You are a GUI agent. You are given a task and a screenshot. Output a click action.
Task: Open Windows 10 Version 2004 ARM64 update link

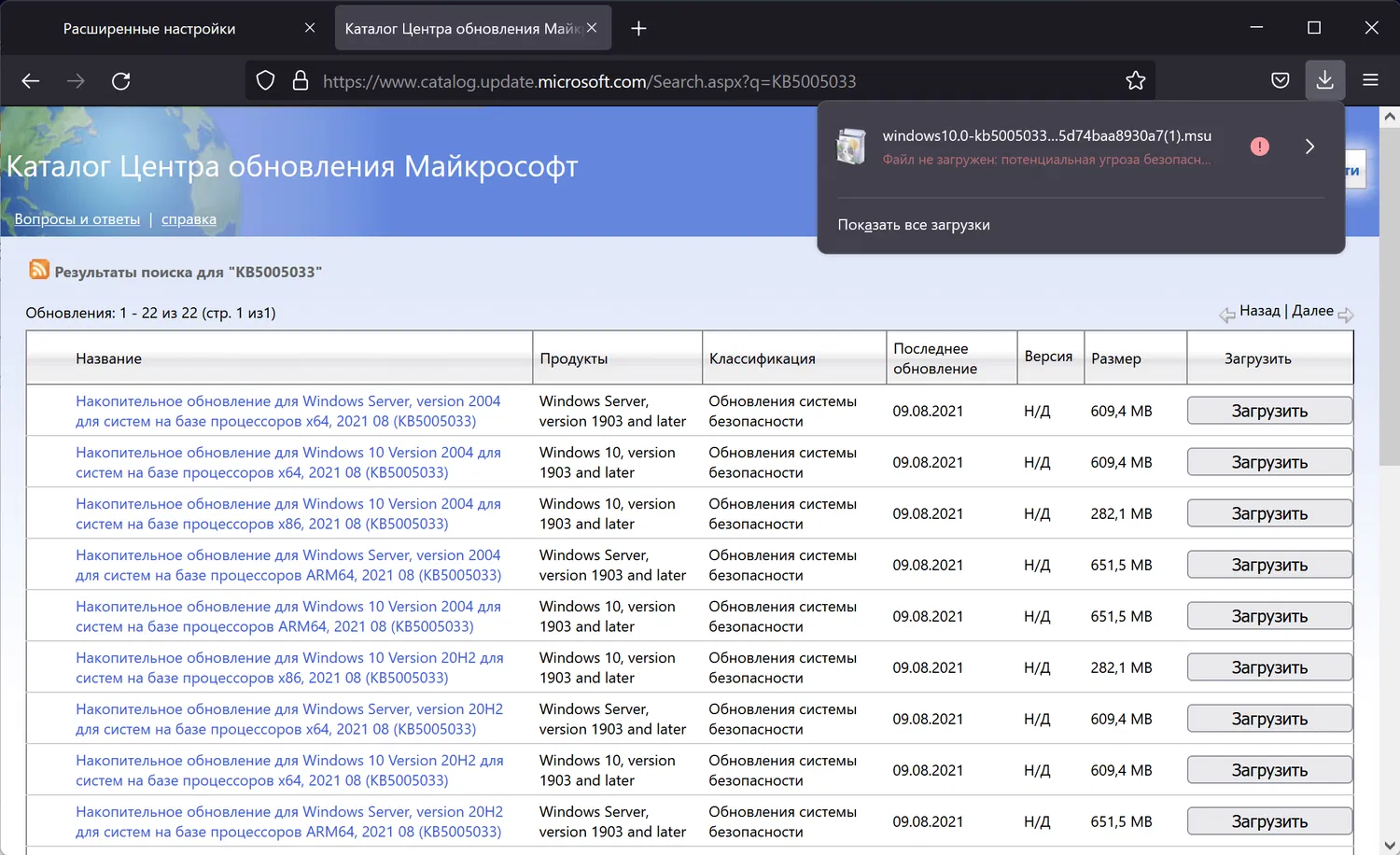tap(287, 616)
